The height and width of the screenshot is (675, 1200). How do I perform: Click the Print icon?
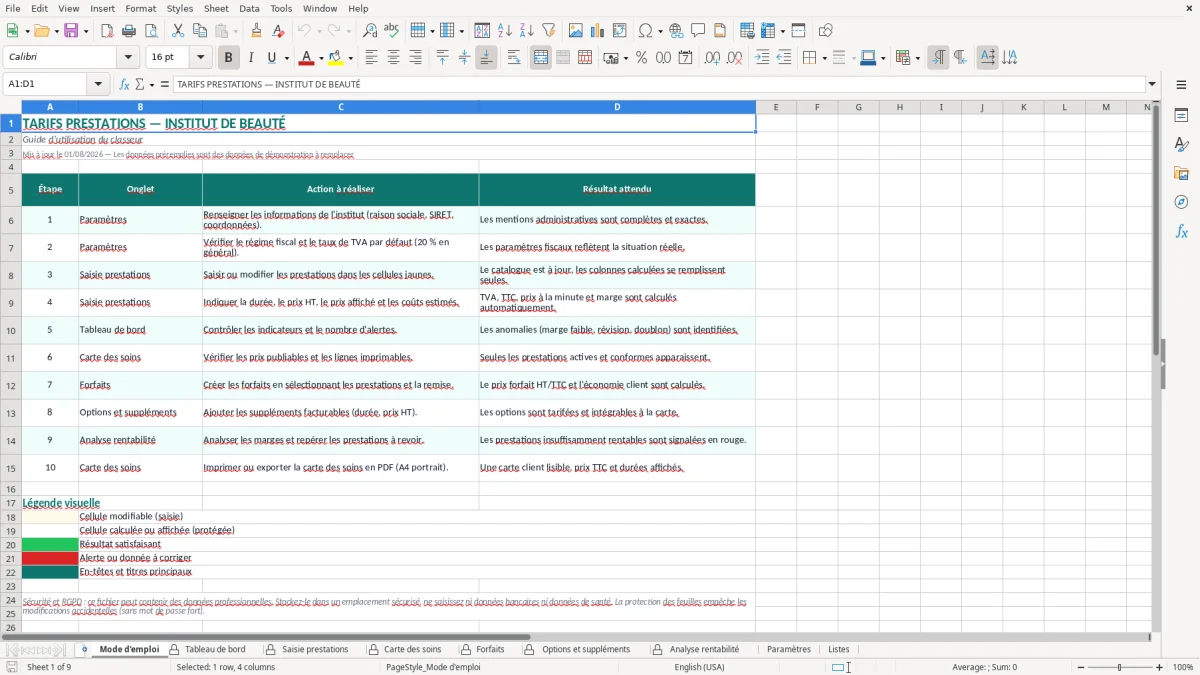129,31
